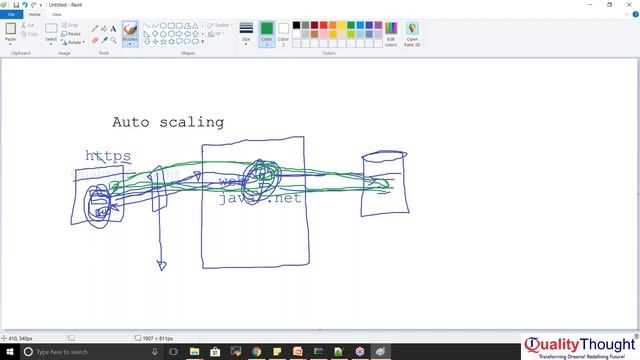Choose the Right arrow shape
Image resolution: width=640 pixels, height=360 pixels.
[x=179, y=33]
